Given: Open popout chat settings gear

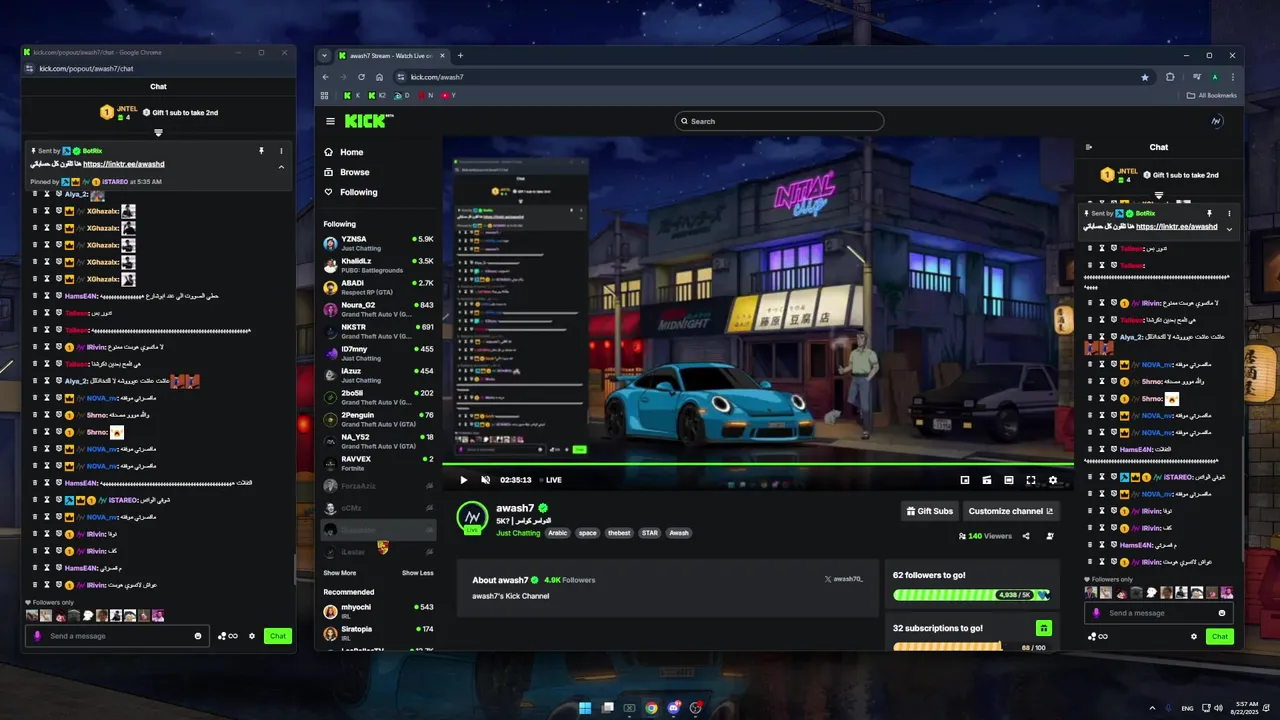Looking at the screenshot, I should coord(252,636).
